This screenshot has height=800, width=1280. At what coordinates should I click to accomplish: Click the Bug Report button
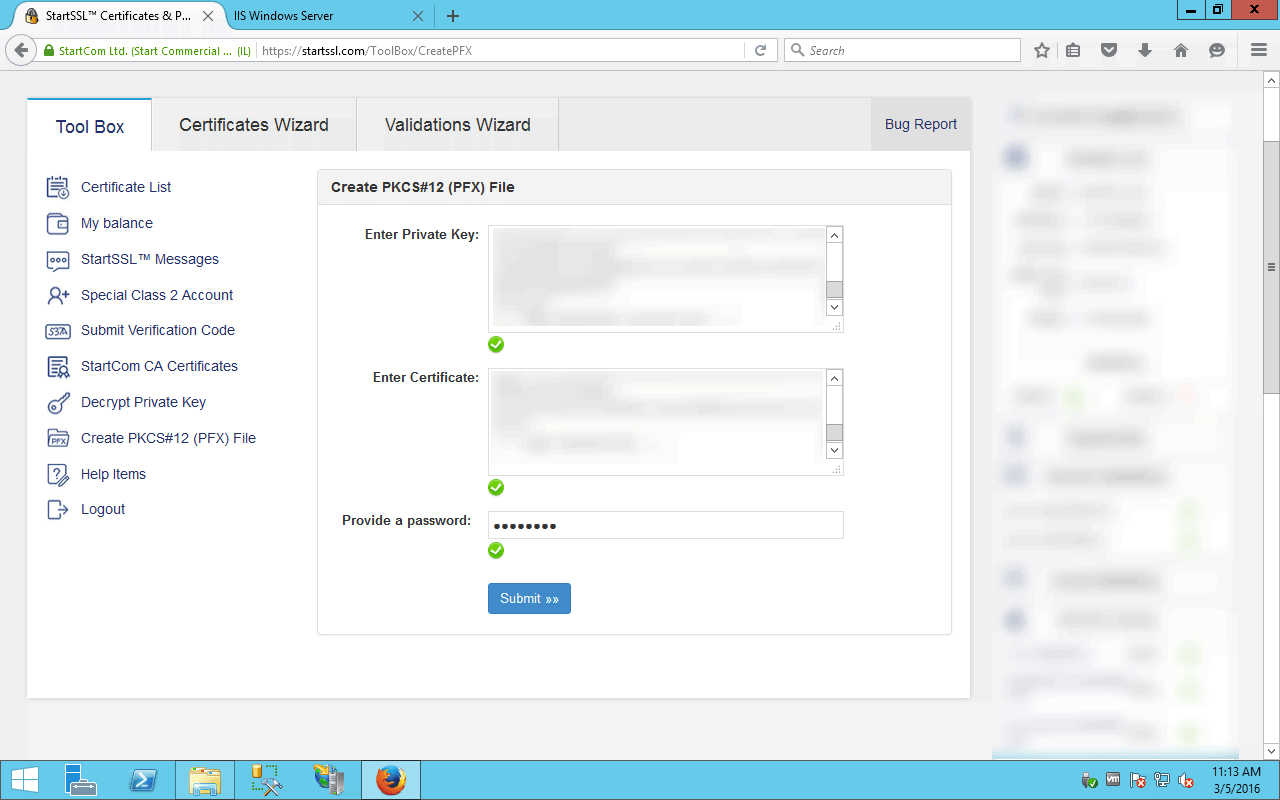pos(921,124)
